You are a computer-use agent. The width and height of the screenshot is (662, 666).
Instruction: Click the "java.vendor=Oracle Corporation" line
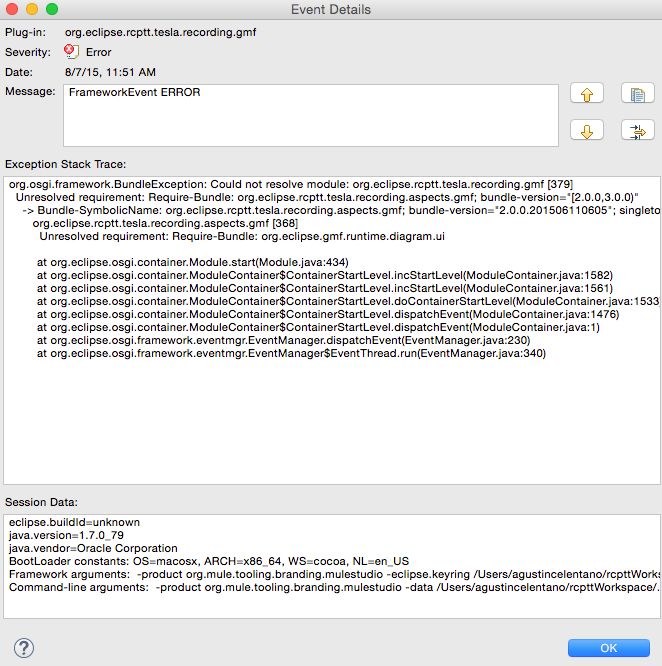pyautogui.click(x=93, y=548)
